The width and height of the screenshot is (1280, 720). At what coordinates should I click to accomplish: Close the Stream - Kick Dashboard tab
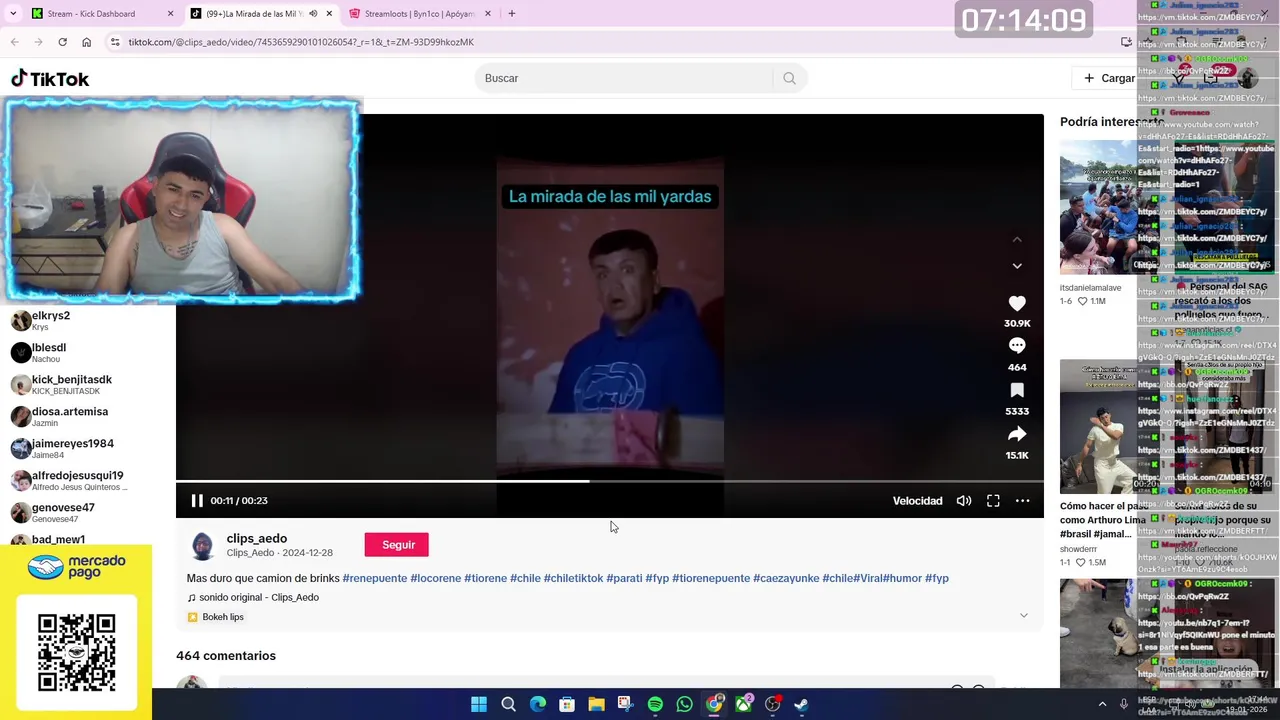coord(170,14)
